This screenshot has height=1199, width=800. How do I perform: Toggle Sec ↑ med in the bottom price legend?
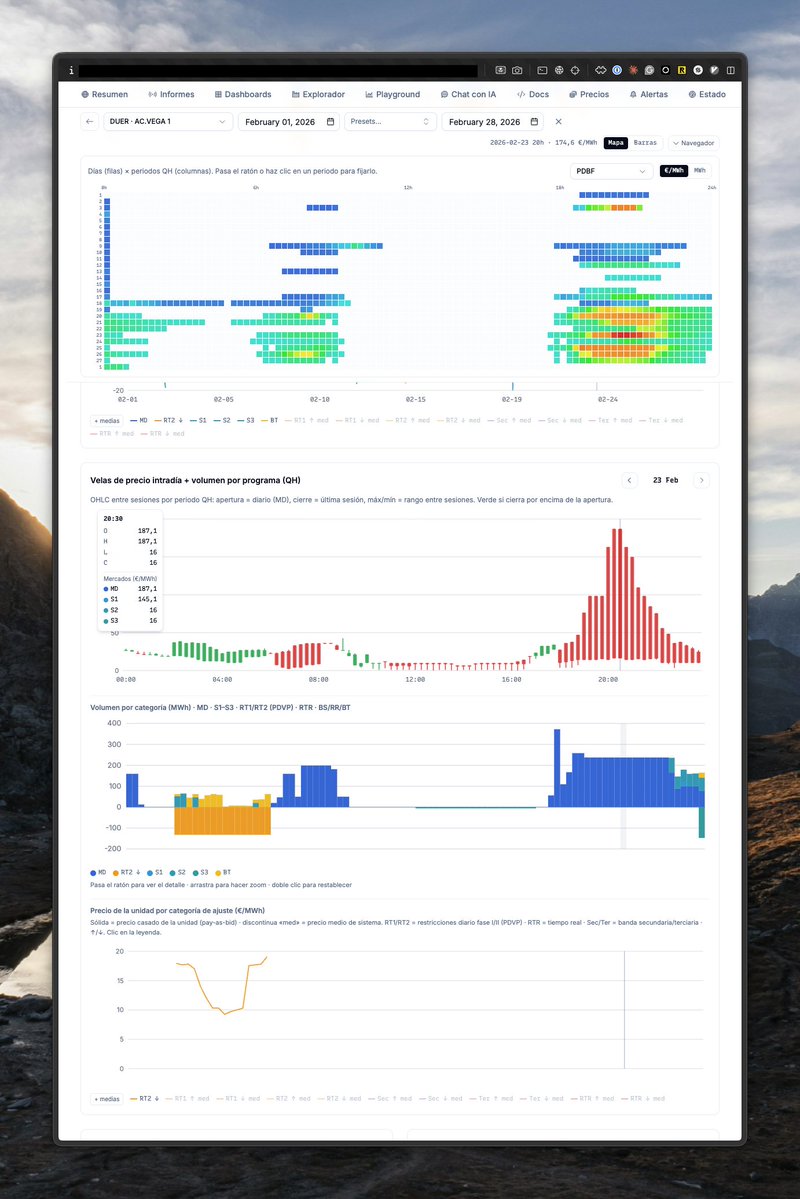390,1099
